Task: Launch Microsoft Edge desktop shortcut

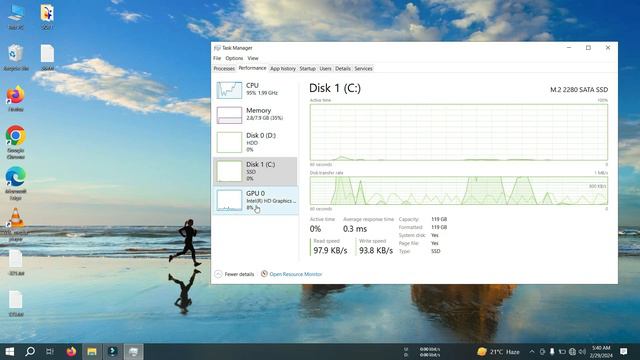Action: tap(16, 183)
